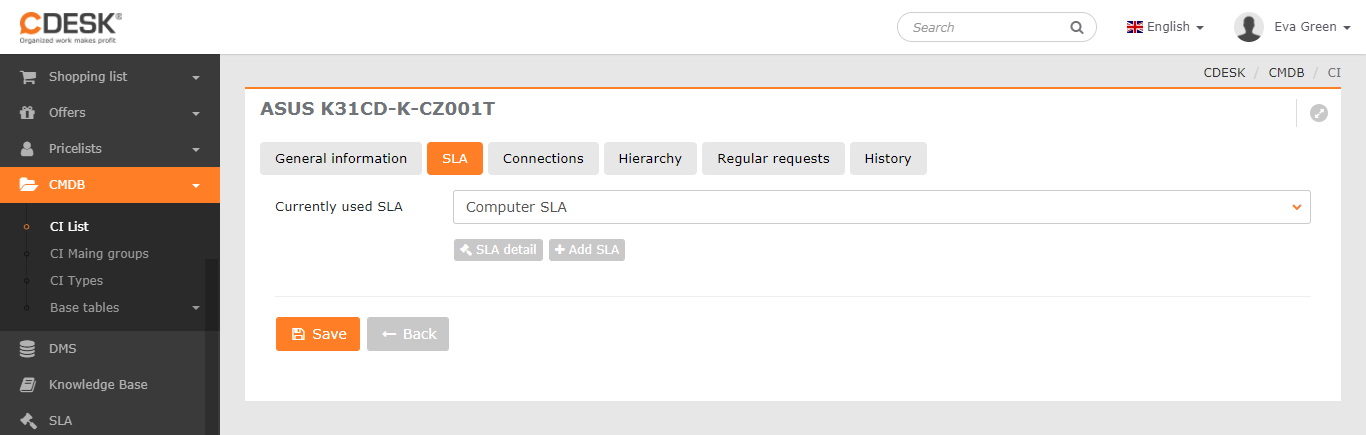The height and width of the screenshot is (435, 1366).
Task: Click the SLA detail button
Action: [498, 250]
